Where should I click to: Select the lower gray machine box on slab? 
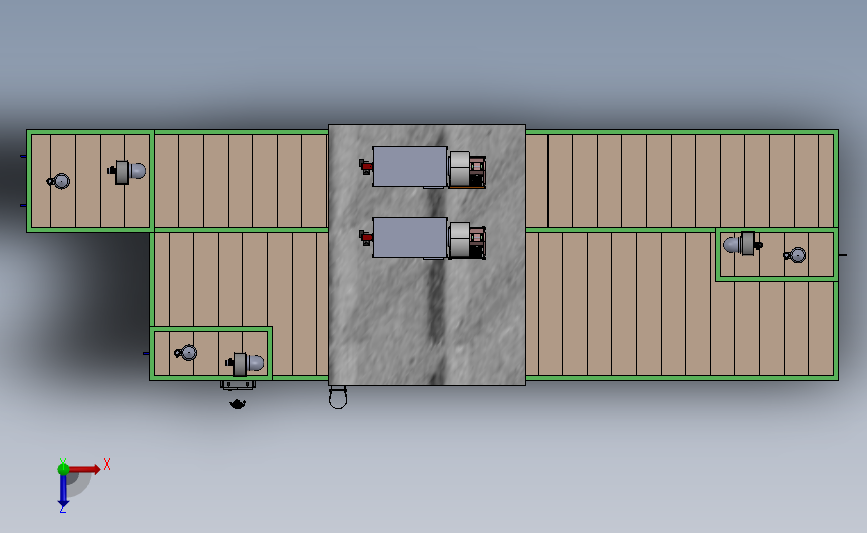click(410, 237)
